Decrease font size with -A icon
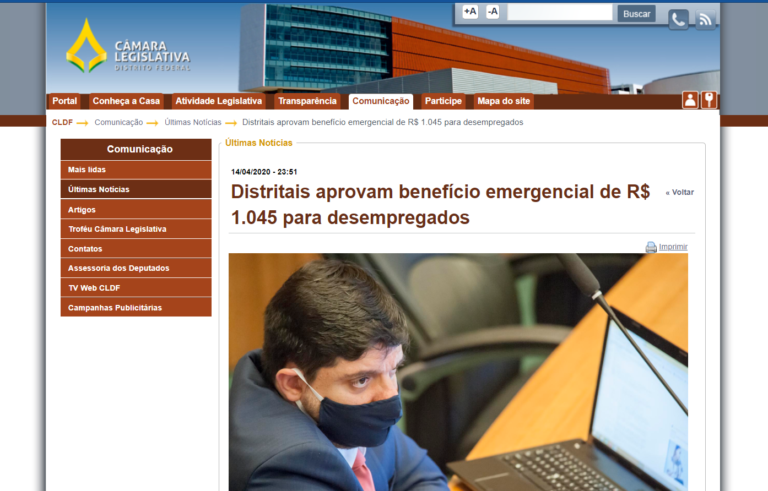This screenshot has width=768, height=491. [x=493, y=11]
